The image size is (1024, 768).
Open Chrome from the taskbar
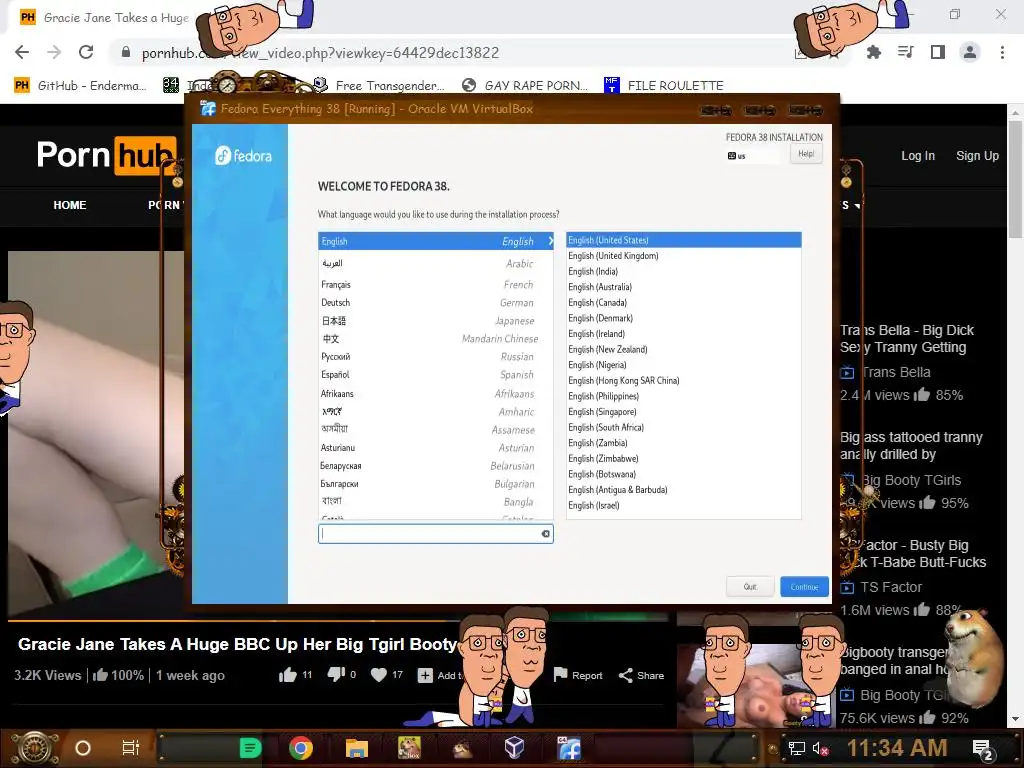coord(301,748)
